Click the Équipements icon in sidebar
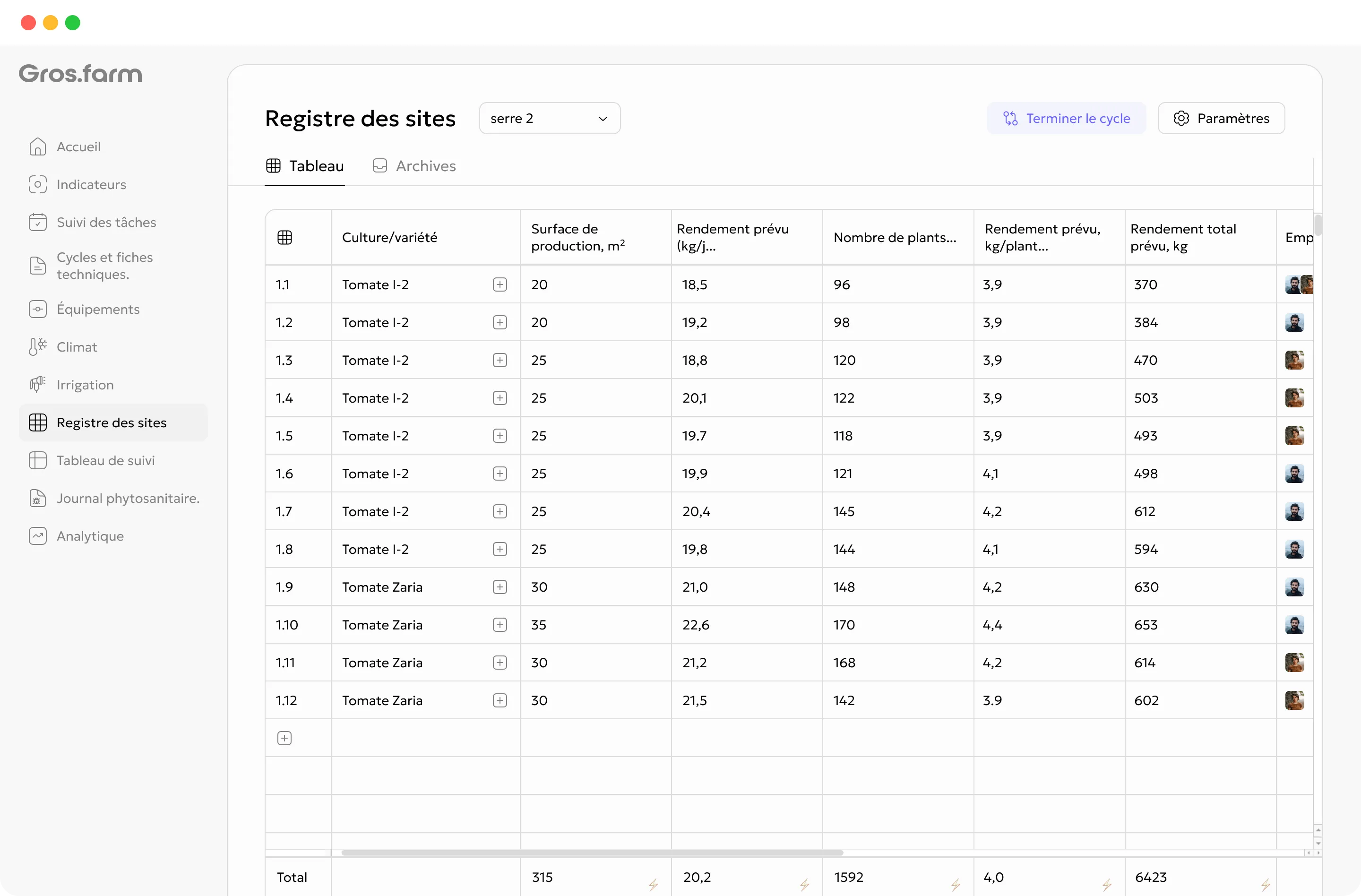The width and height of the screenshot is (1361, 896). tap(37, 310)
